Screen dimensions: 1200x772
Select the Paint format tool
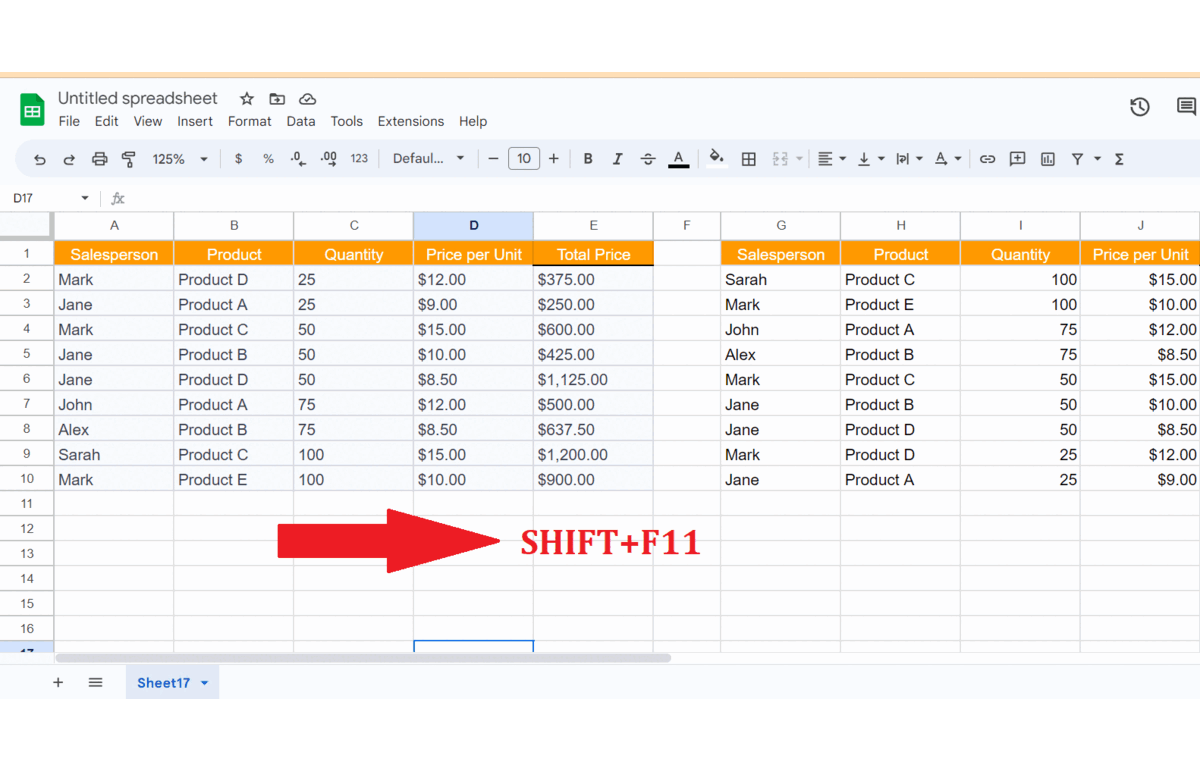(128, 158)
